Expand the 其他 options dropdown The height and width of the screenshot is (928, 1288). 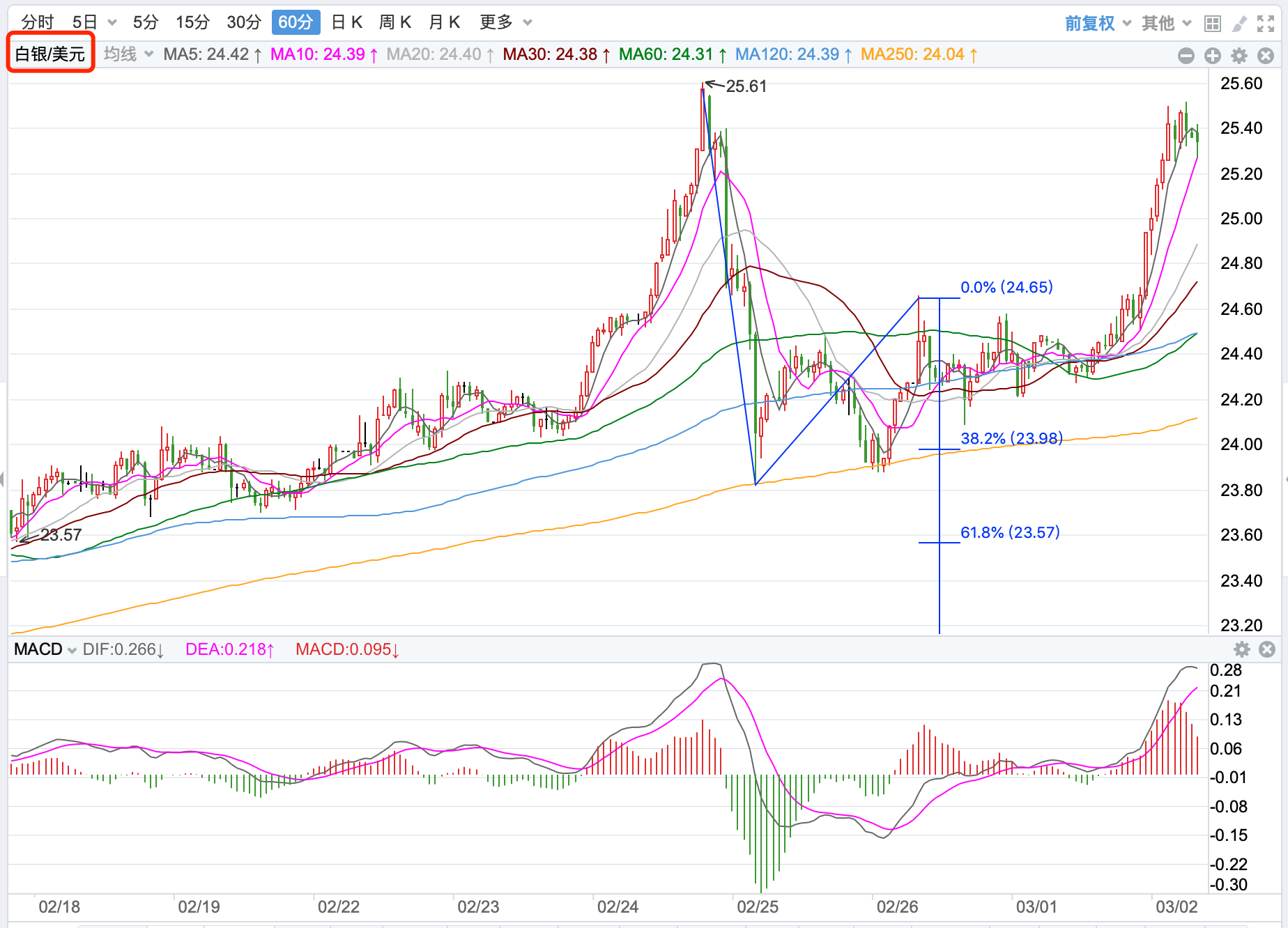coord(1166,24)
